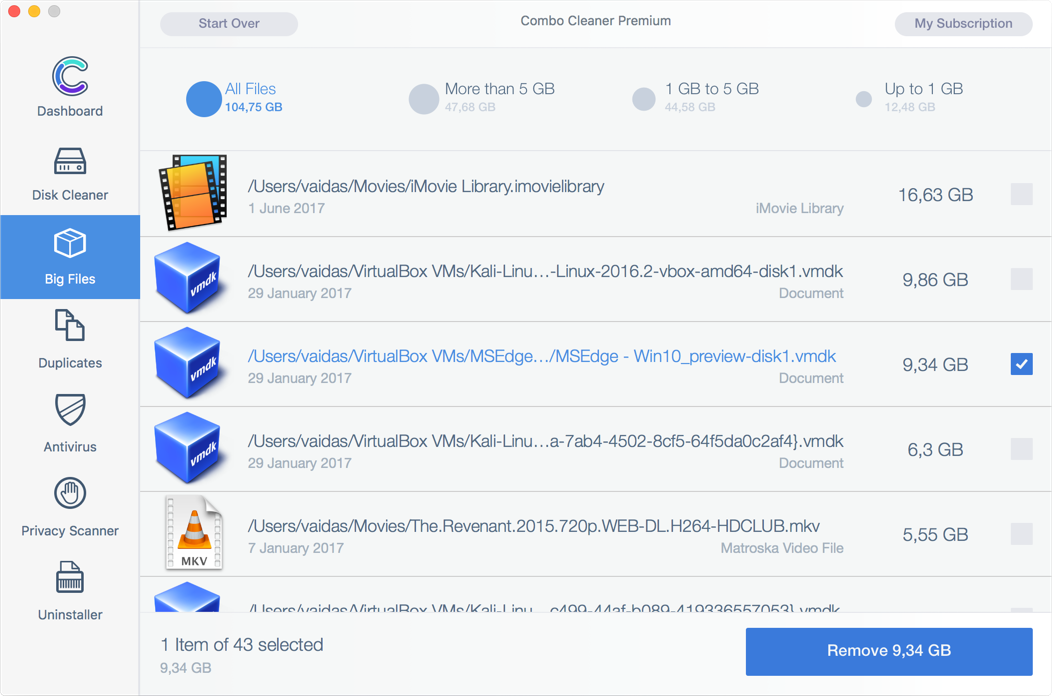The width and height of the screenshot is (1052, 696).
Task: Uncheck the MSEdge Win10_preview 9,34 GB checkbox
Action: 1021,364
